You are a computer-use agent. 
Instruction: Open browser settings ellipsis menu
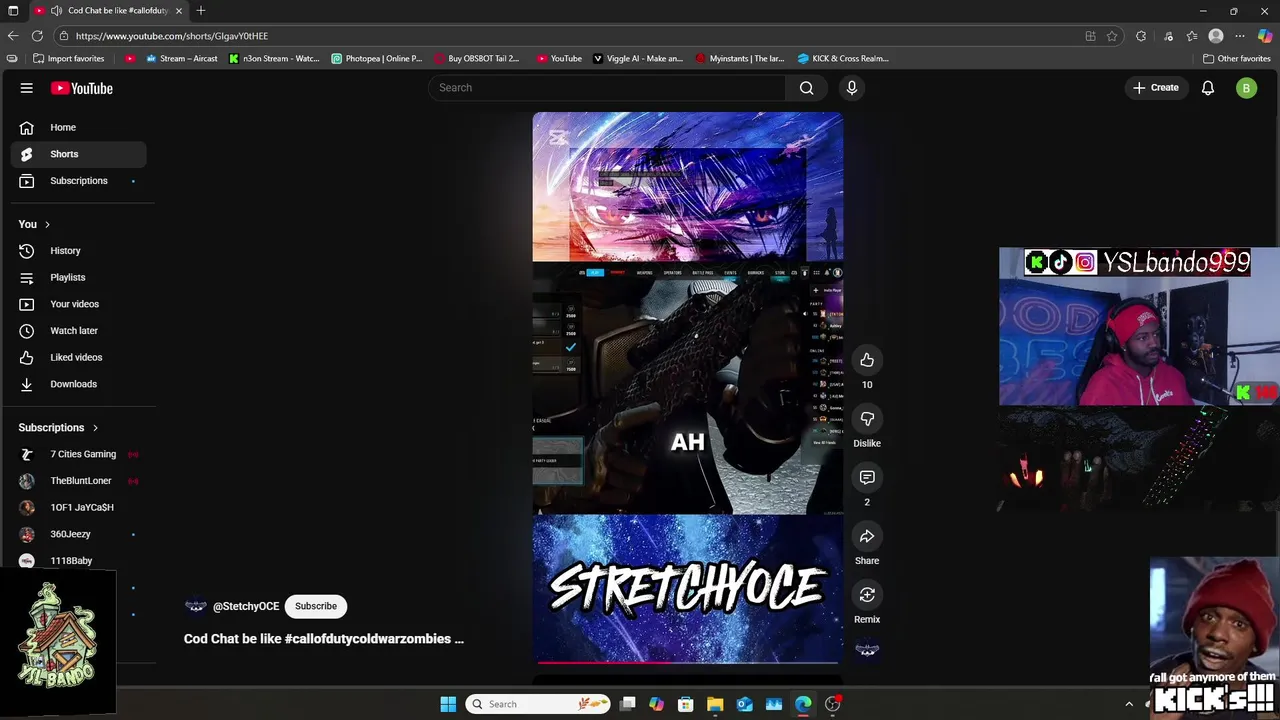1240,36
